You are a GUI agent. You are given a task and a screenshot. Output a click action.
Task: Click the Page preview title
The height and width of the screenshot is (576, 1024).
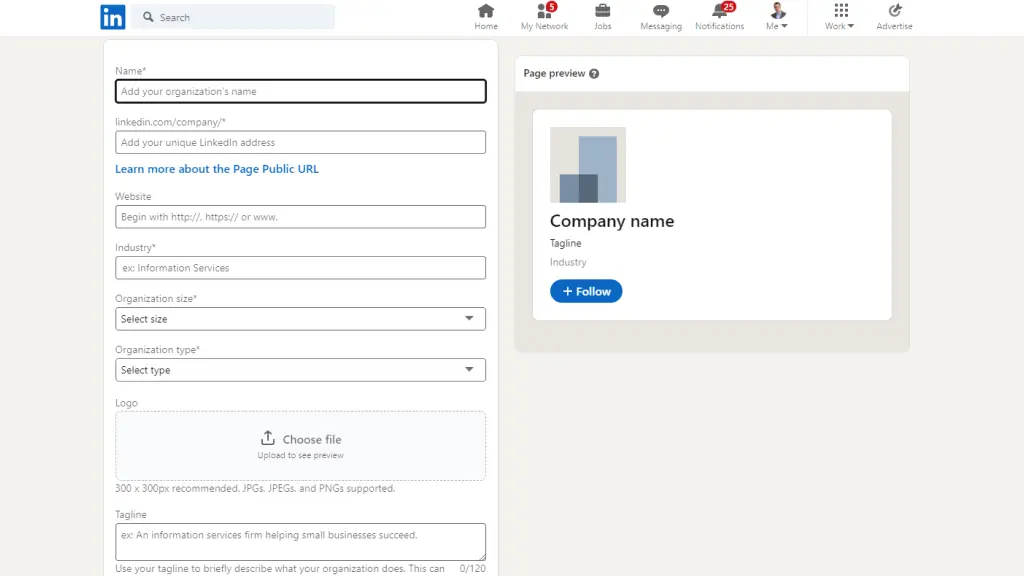tap(554, 73)
